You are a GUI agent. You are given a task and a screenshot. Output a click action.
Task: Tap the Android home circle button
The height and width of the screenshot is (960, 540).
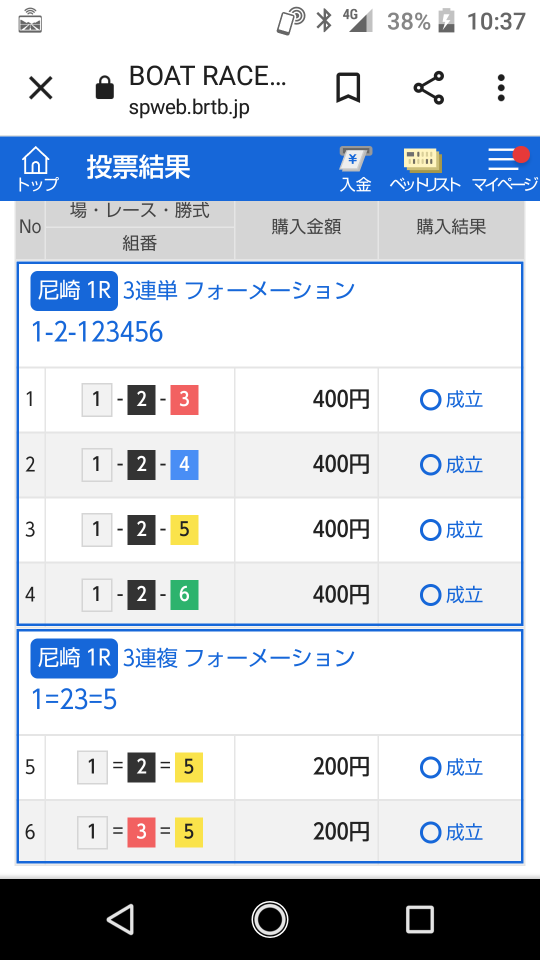point(270,919)
